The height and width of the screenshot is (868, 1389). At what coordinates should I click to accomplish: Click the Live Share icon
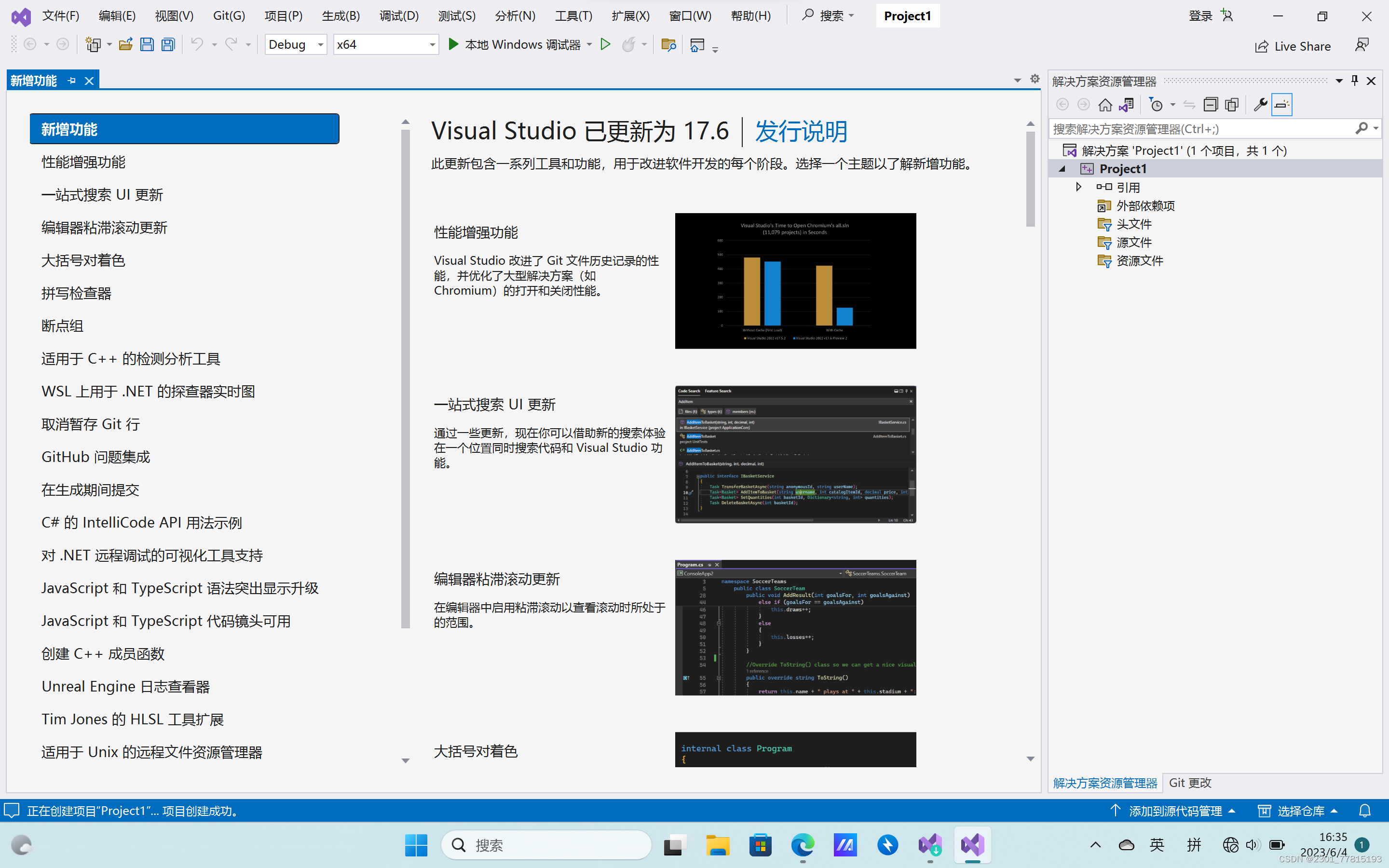(x=1261, y=46)
